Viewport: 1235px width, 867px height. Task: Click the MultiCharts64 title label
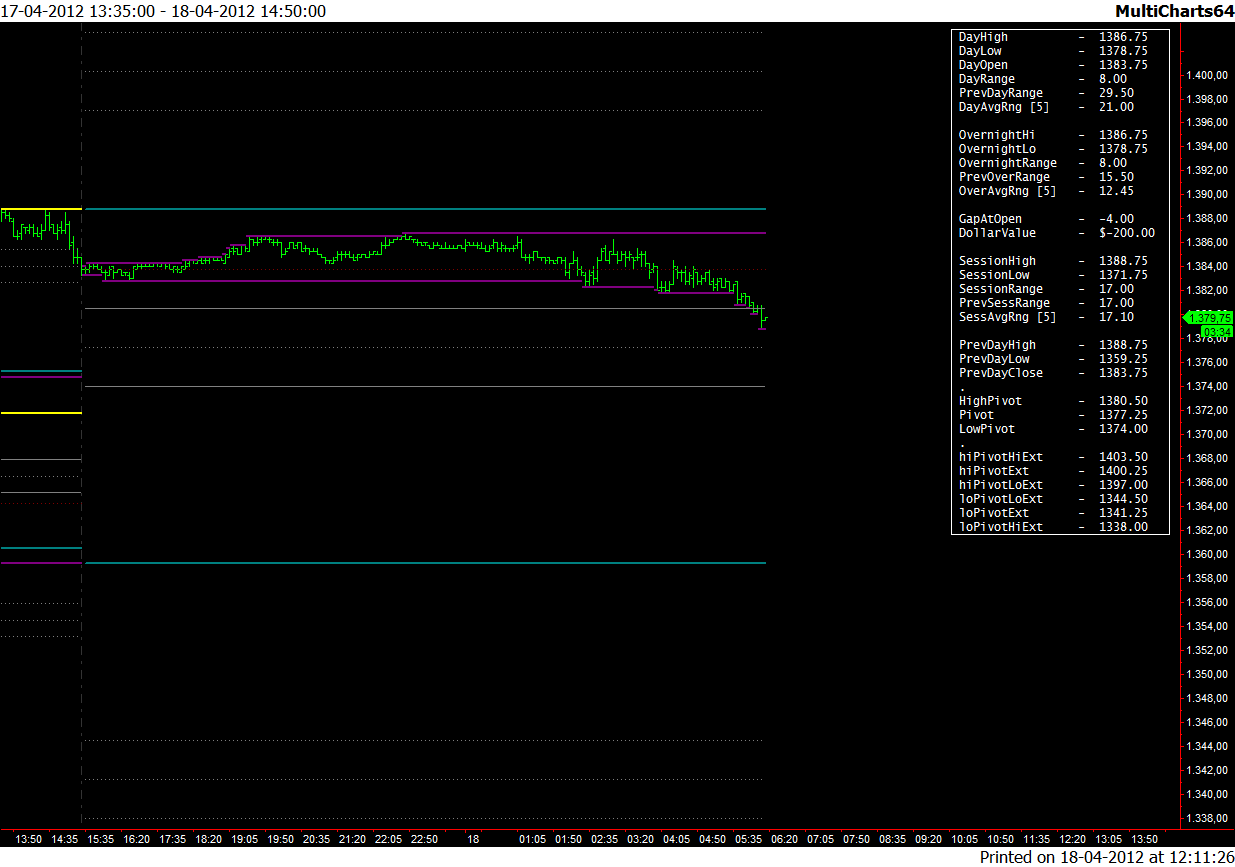(1174, 11)
